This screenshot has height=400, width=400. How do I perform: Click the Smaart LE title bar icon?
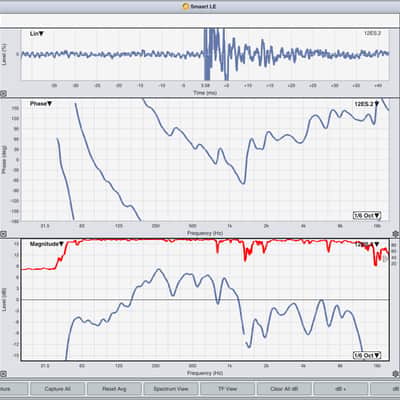coord(186,6)
